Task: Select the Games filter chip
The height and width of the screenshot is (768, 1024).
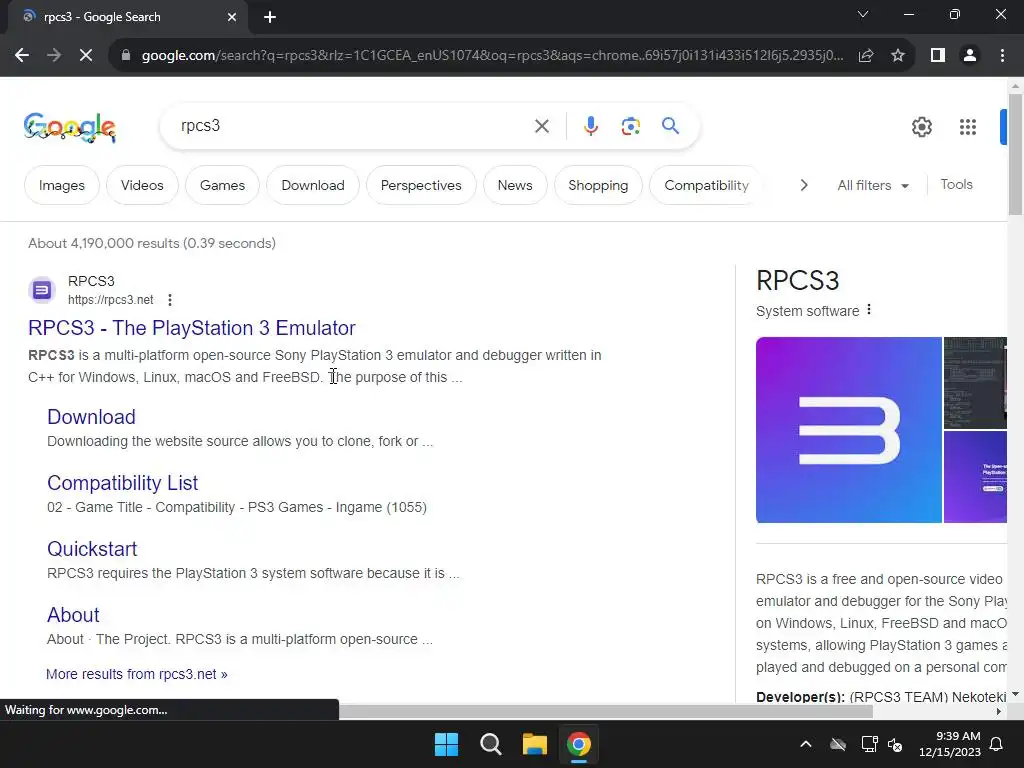Action: (222, 185)
